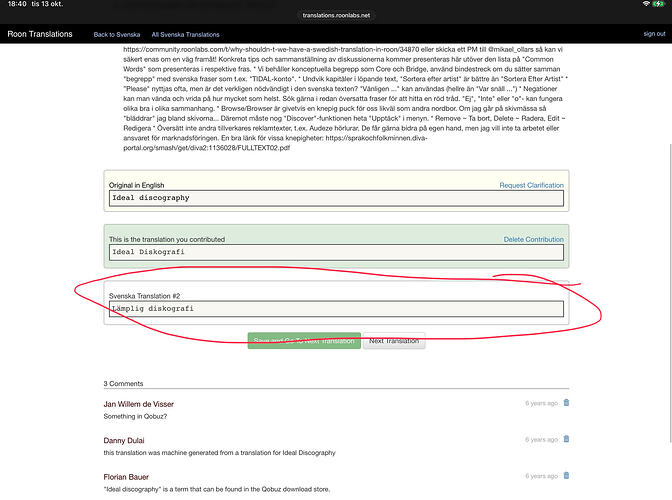Viewport: 672px width, 500px height.
Task: Go back to Svenska
Action: coord(117,34)
